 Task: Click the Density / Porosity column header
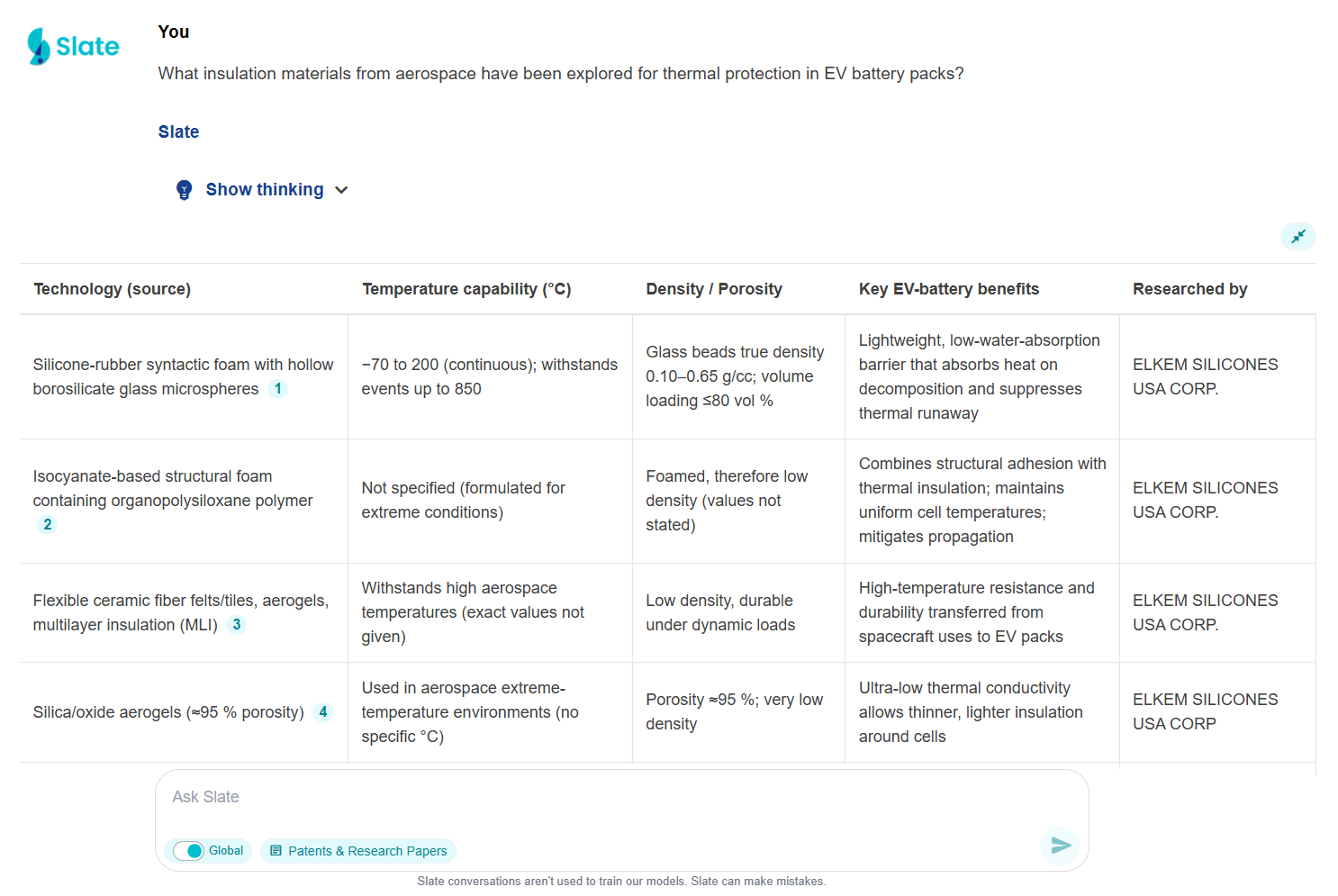(x=714, y=289)
